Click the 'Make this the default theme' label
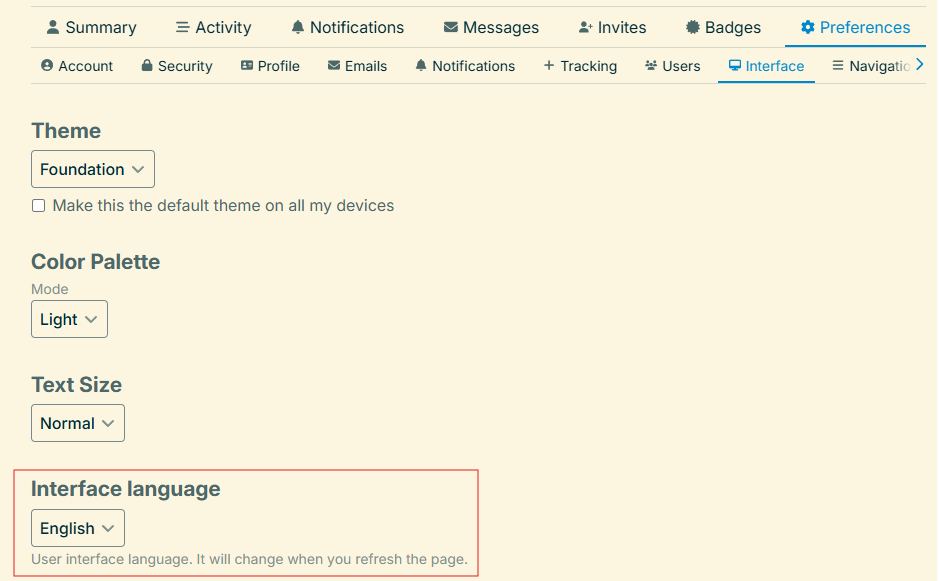The height and width of the screenshot is (581, 939). tap(223, 205)
